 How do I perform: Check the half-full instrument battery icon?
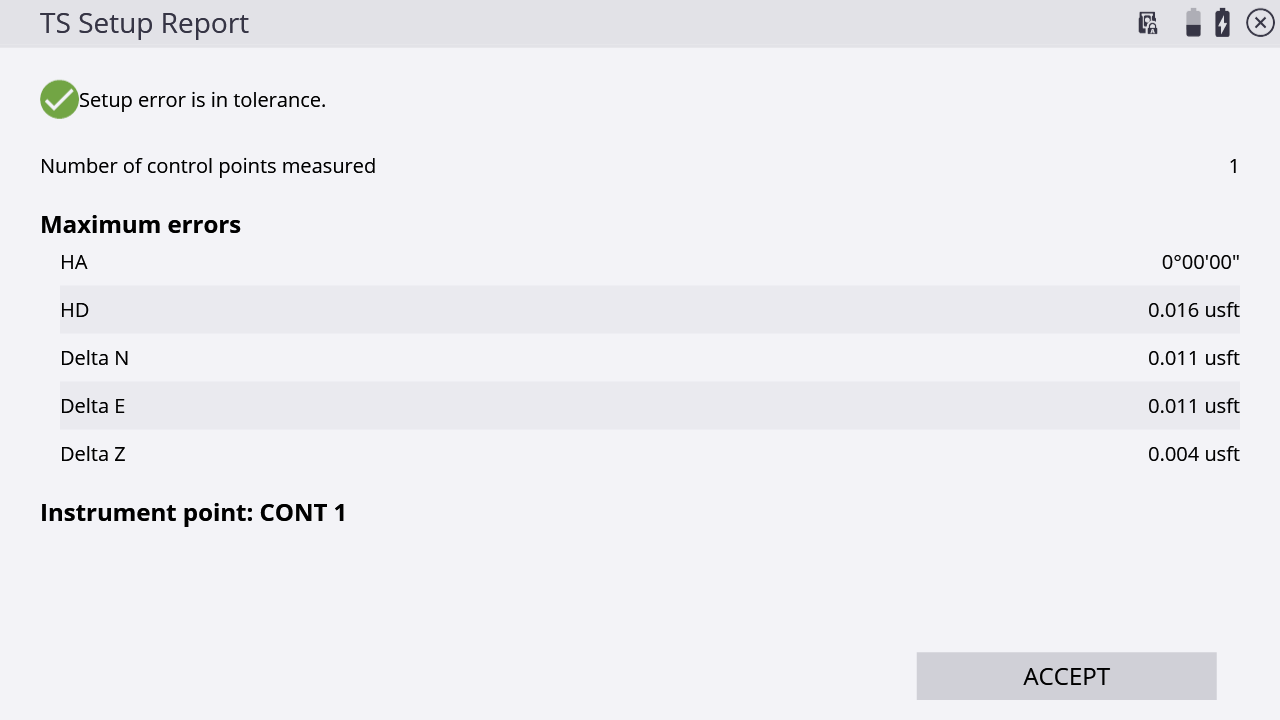click(1193, 23)
